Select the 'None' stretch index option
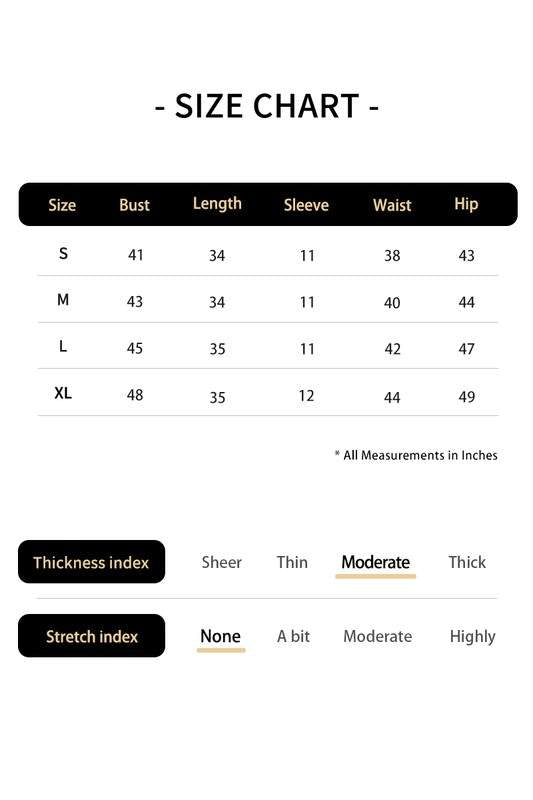Screen dimensions: 533x800 (220, 636)
